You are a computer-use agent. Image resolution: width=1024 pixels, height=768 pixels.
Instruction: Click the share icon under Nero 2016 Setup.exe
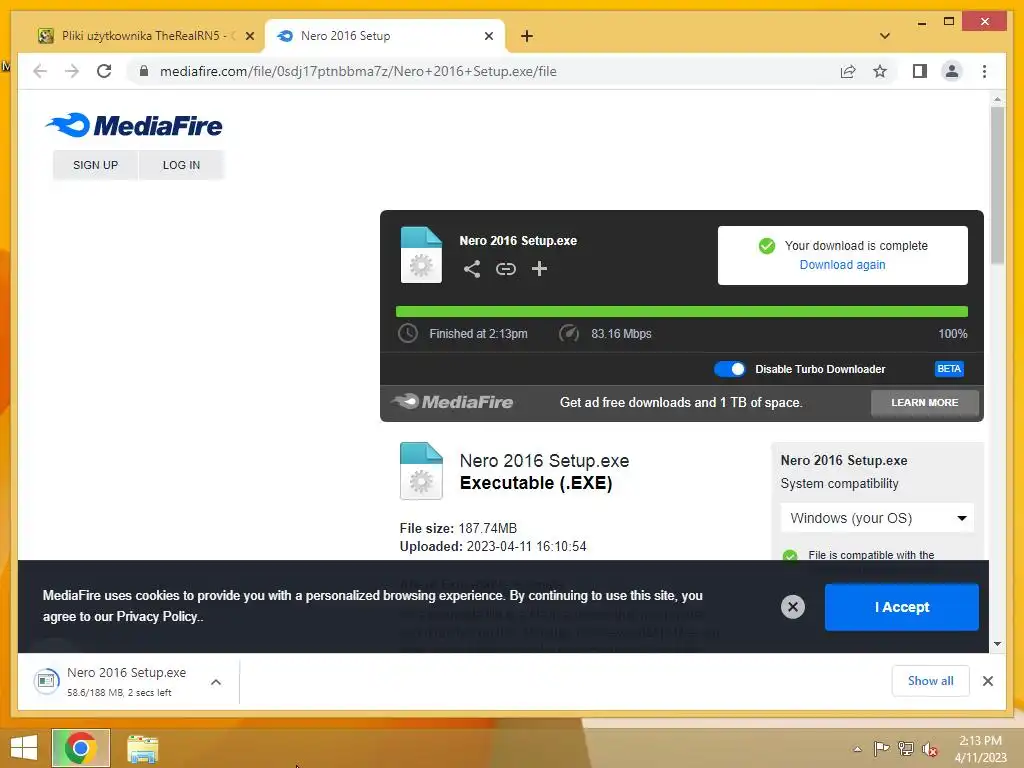(x=472, y=268)
